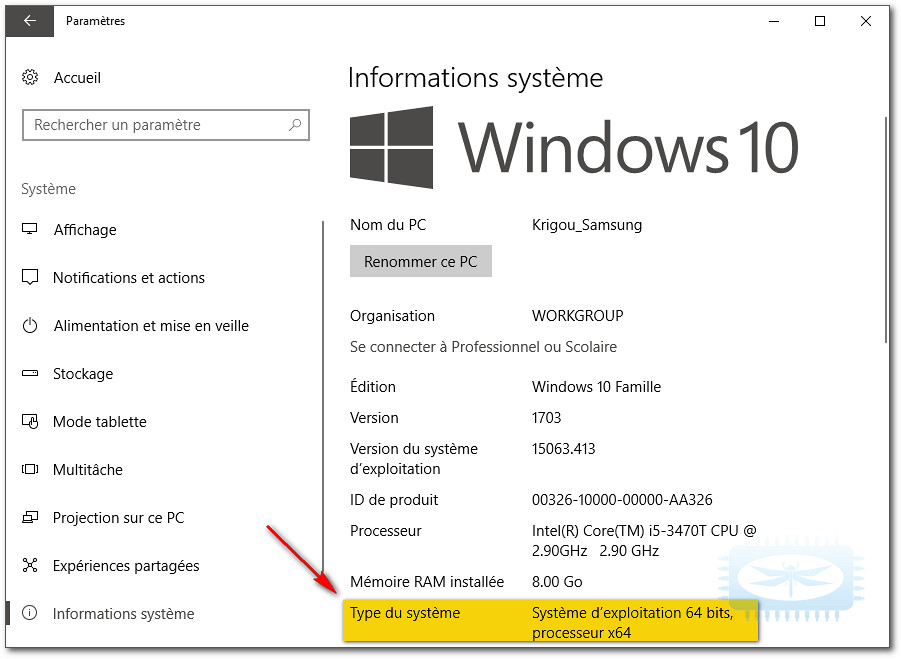
Task: Select the Multitâche icon
Action: (x=30, y=469)
